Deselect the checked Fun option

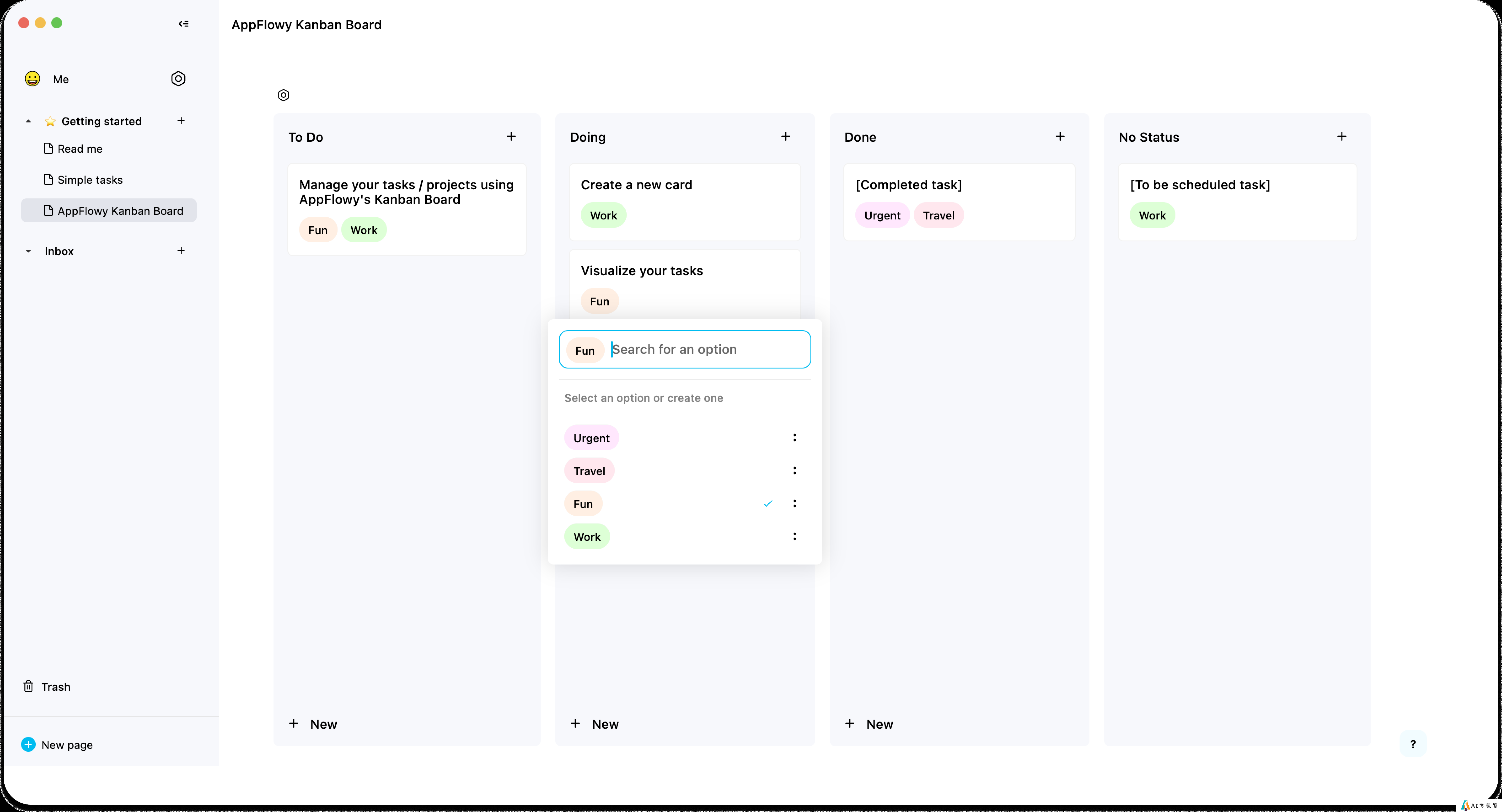tap(583, 504)
